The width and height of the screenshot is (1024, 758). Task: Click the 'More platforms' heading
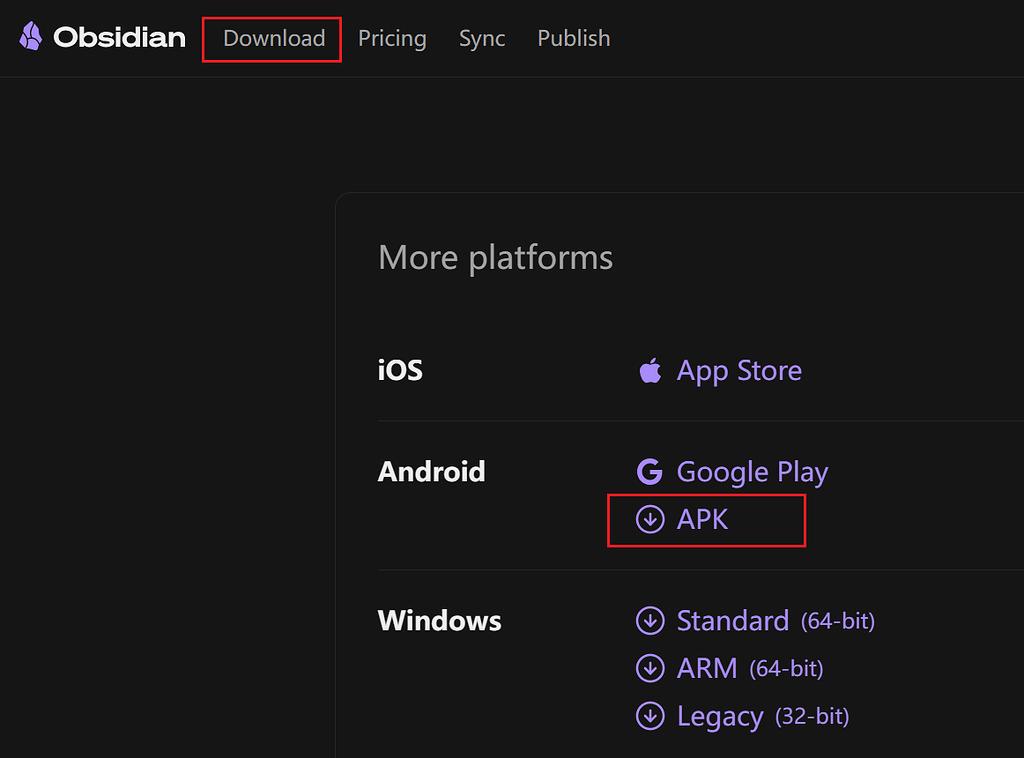point(495,257)
